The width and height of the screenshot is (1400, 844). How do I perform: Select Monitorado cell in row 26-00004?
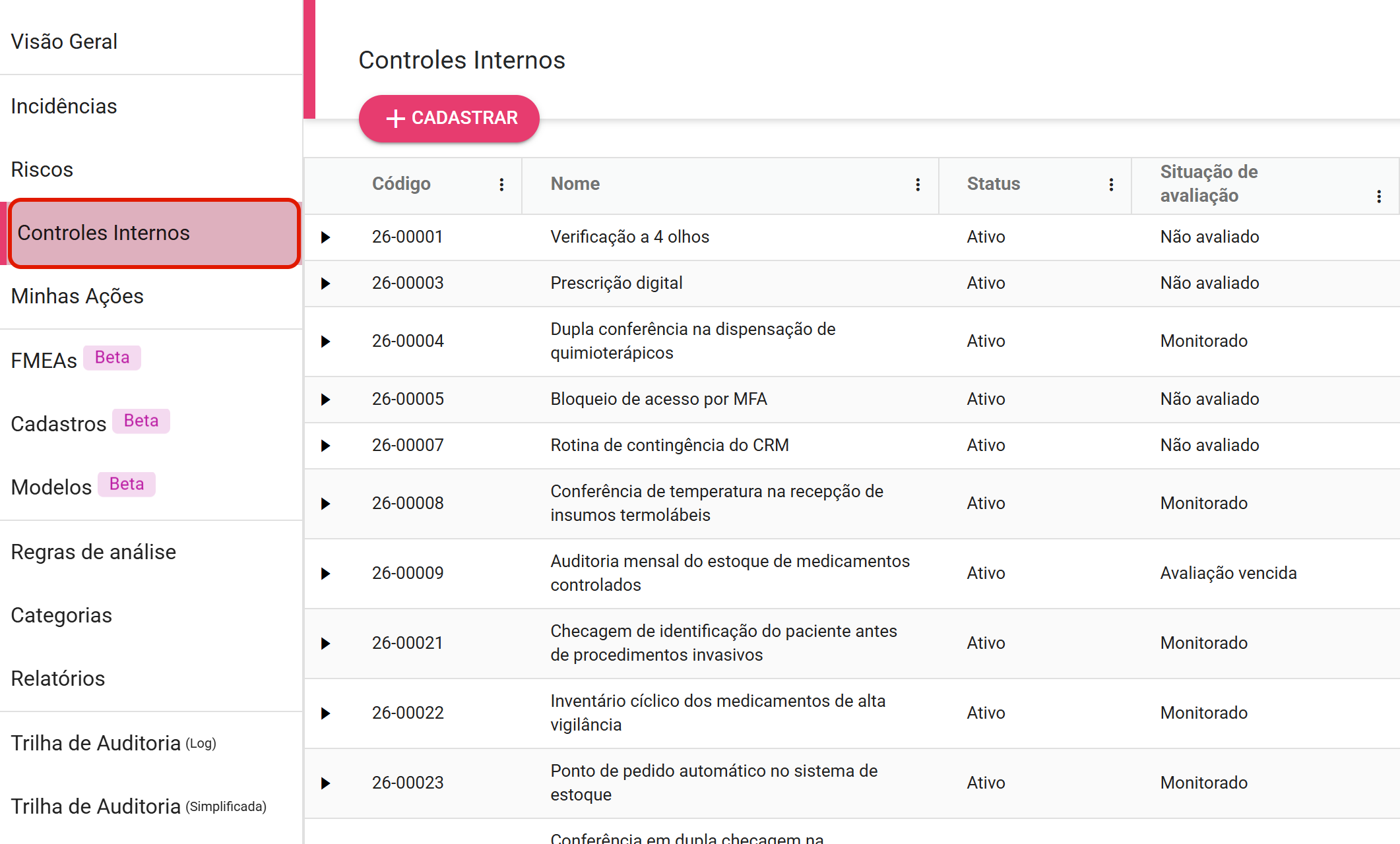tap(1204, 341)
